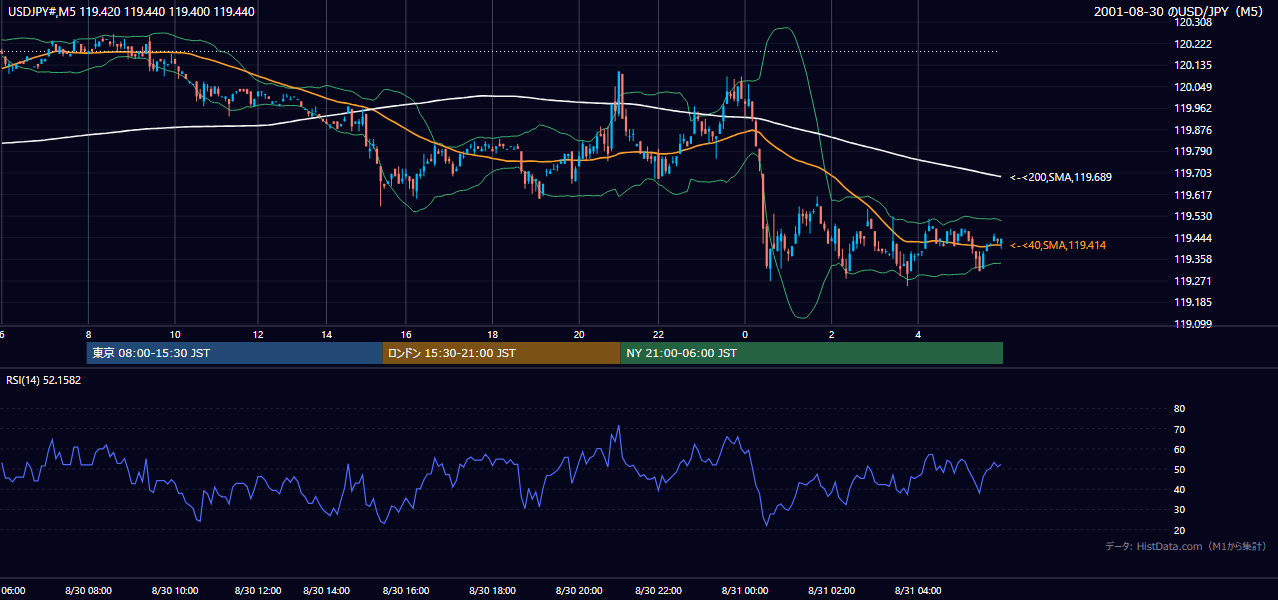Click hour label 22 under price chart
The image size is (1278, 600).
tap(659, 334)
